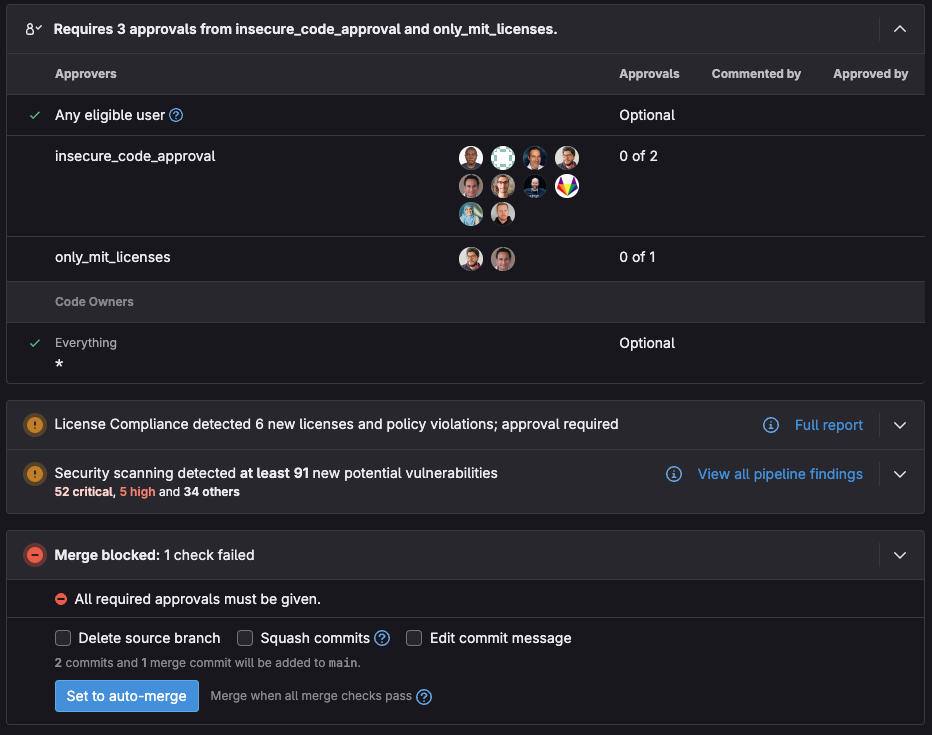Open View all pipeline findings
The image size is (932, 735).
pos(780,474)
